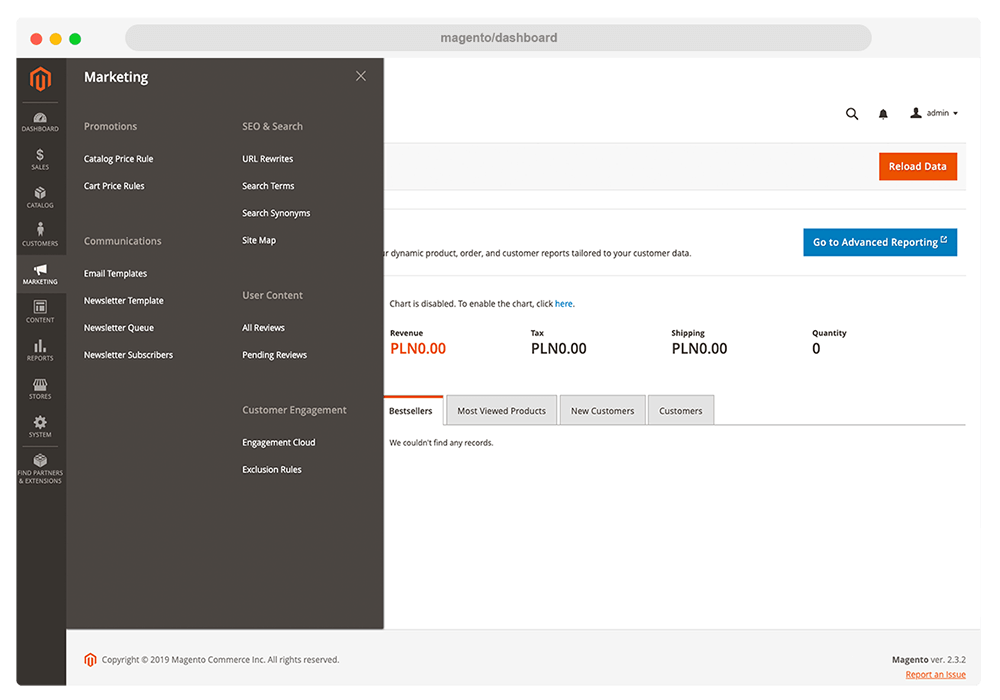Image resolution: width=1000 pixels, height=700 pixels.
Task: Click the Tax PLN0.00 value
Action: (x=559, y=349)
